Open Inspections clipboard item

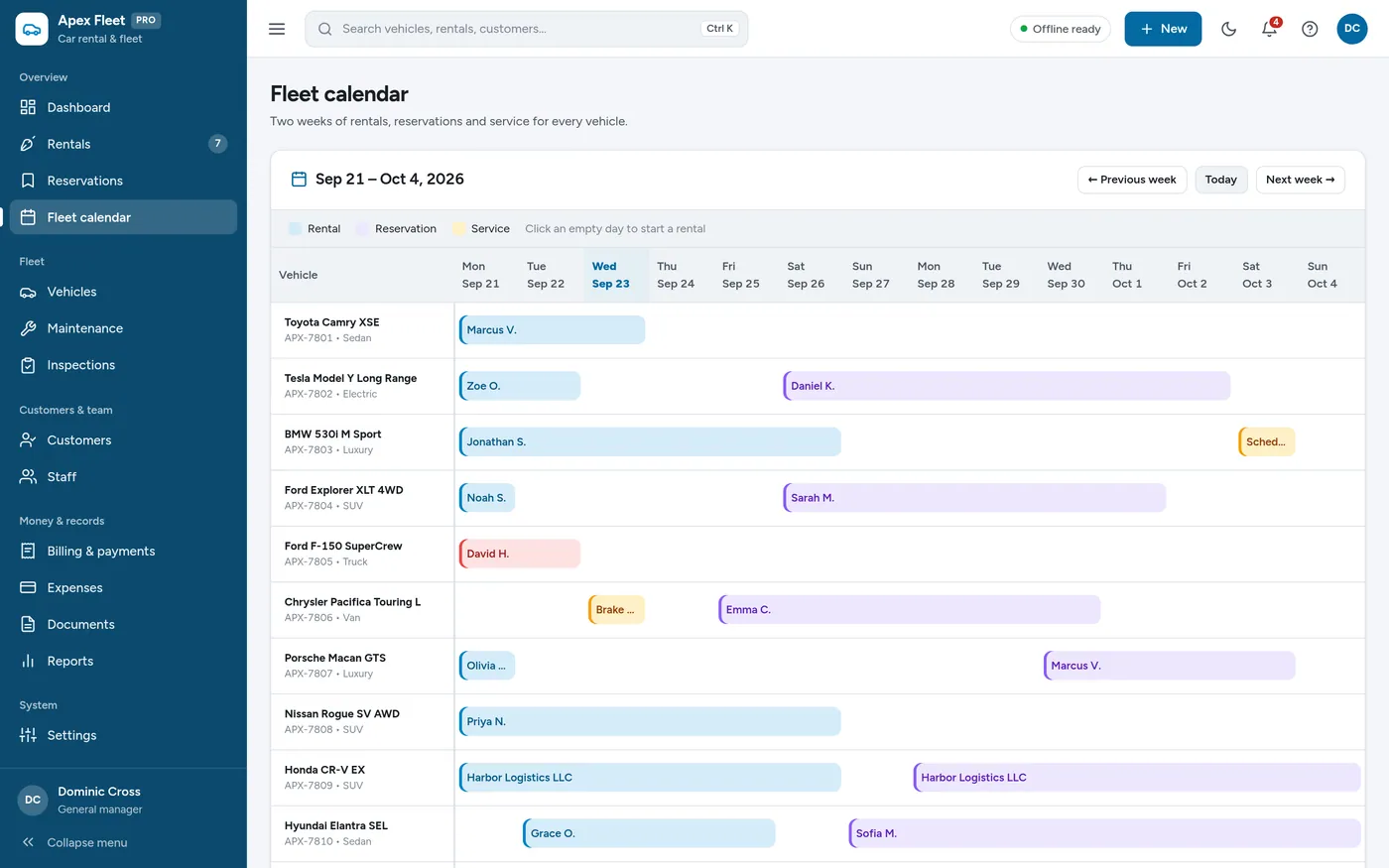click(x=123, y=365)
